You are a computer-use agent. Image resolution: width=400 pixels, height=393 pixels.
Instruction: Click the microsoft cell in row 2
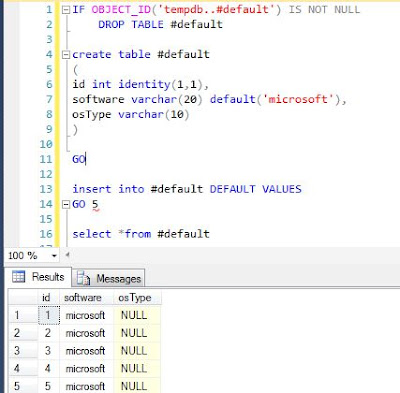point(86,333)
